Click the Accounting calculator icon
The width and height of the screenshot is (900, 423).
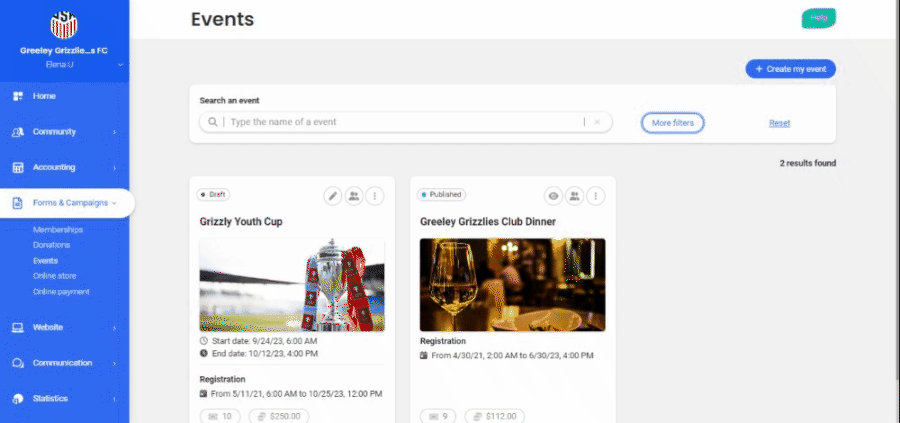18,168
